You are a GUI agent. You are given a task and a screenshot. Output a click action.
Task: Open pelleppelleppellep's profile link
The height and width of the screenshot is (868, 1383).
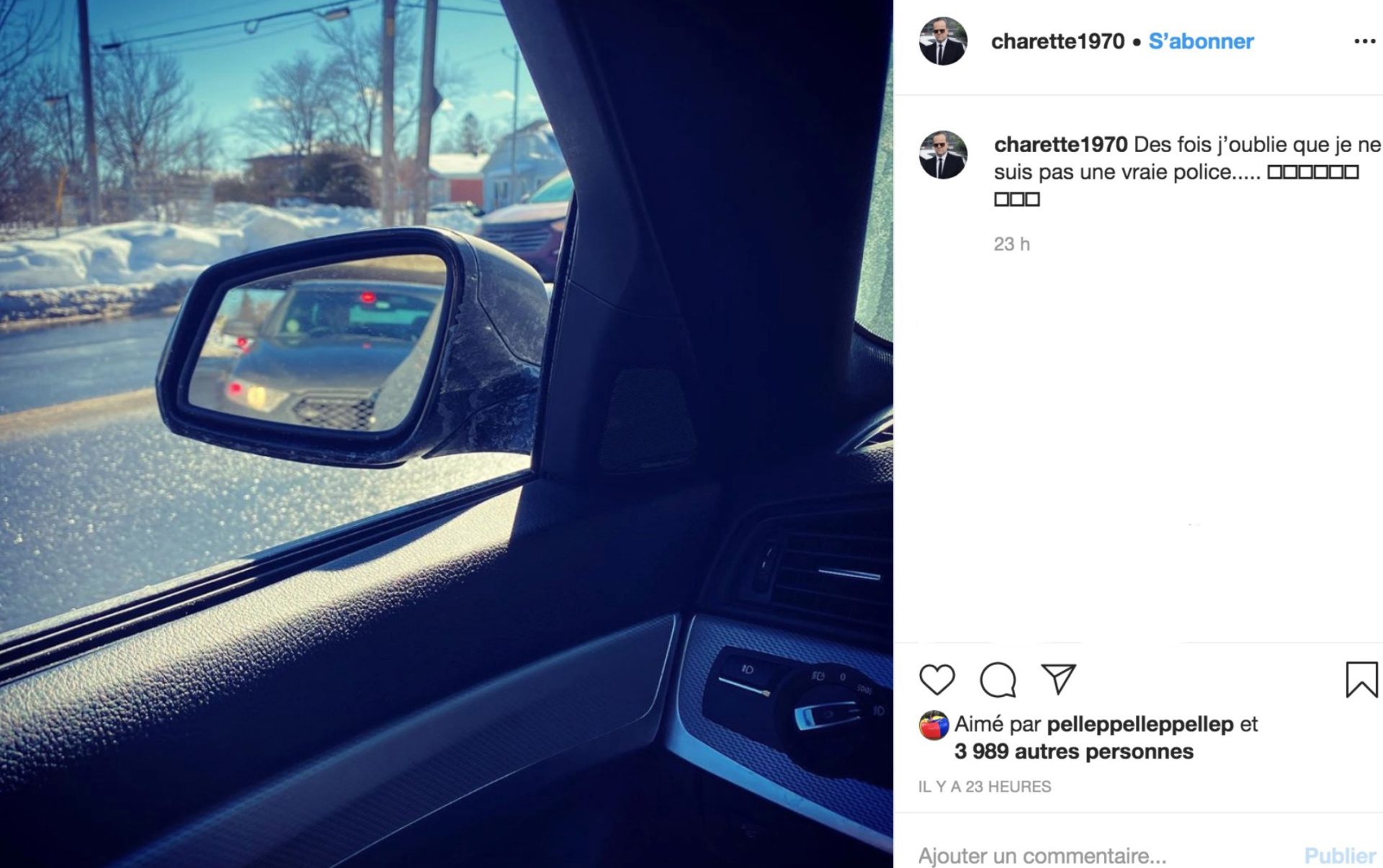tap(1140, 724)
